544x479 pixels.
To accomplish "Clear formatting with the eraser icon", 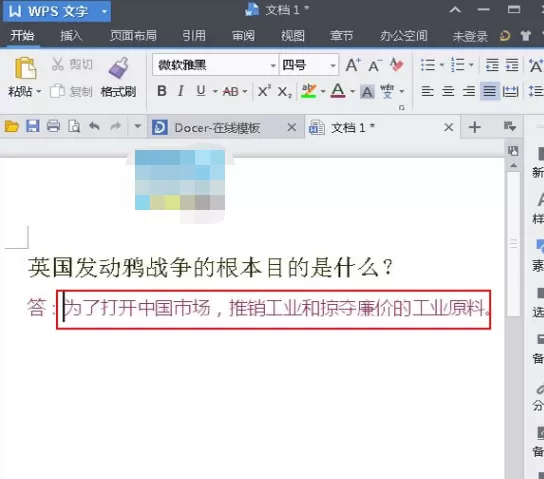I will click(x=397, y=65).
